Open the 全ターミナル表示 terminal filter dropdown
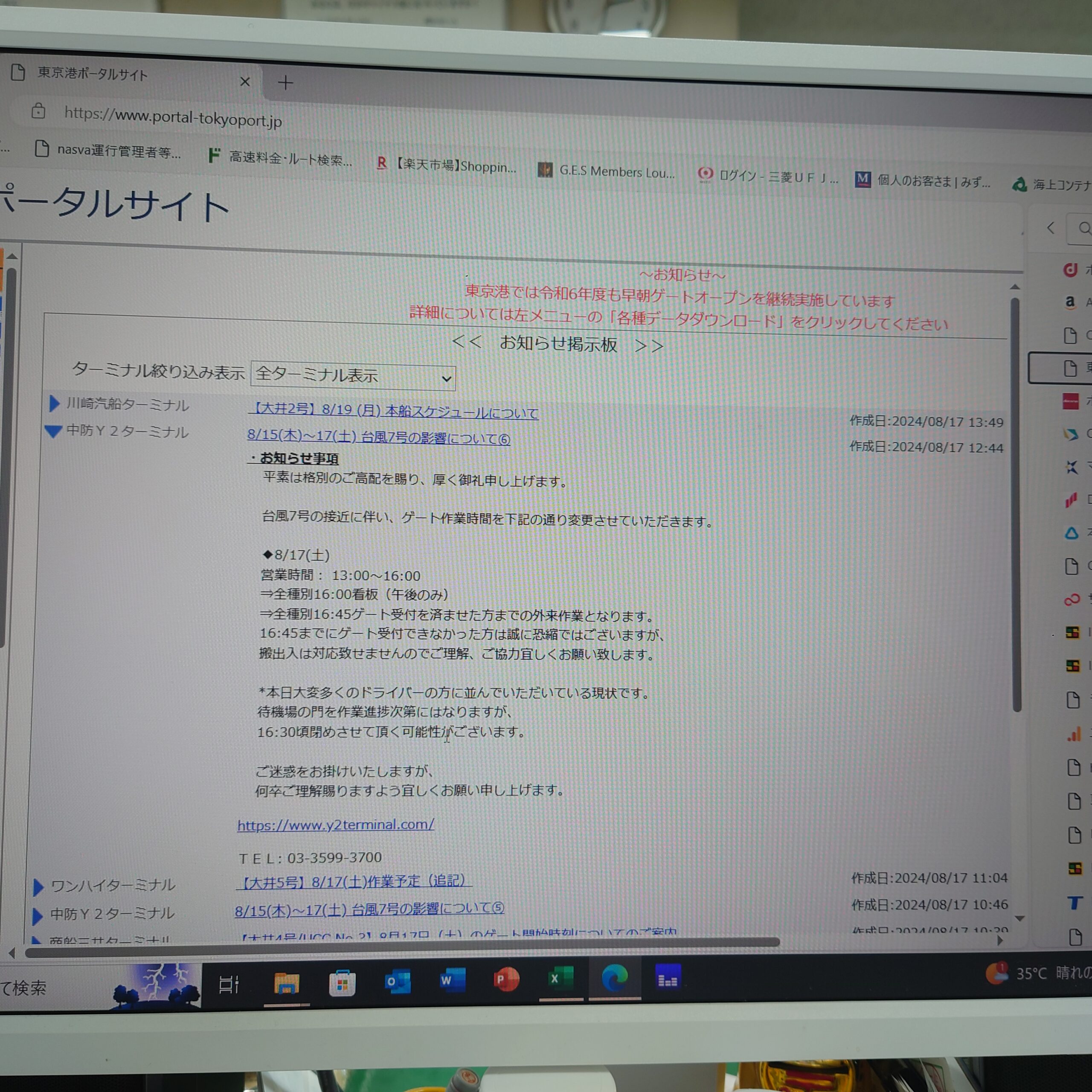1092x1092 pixels. tap(353, 376)
